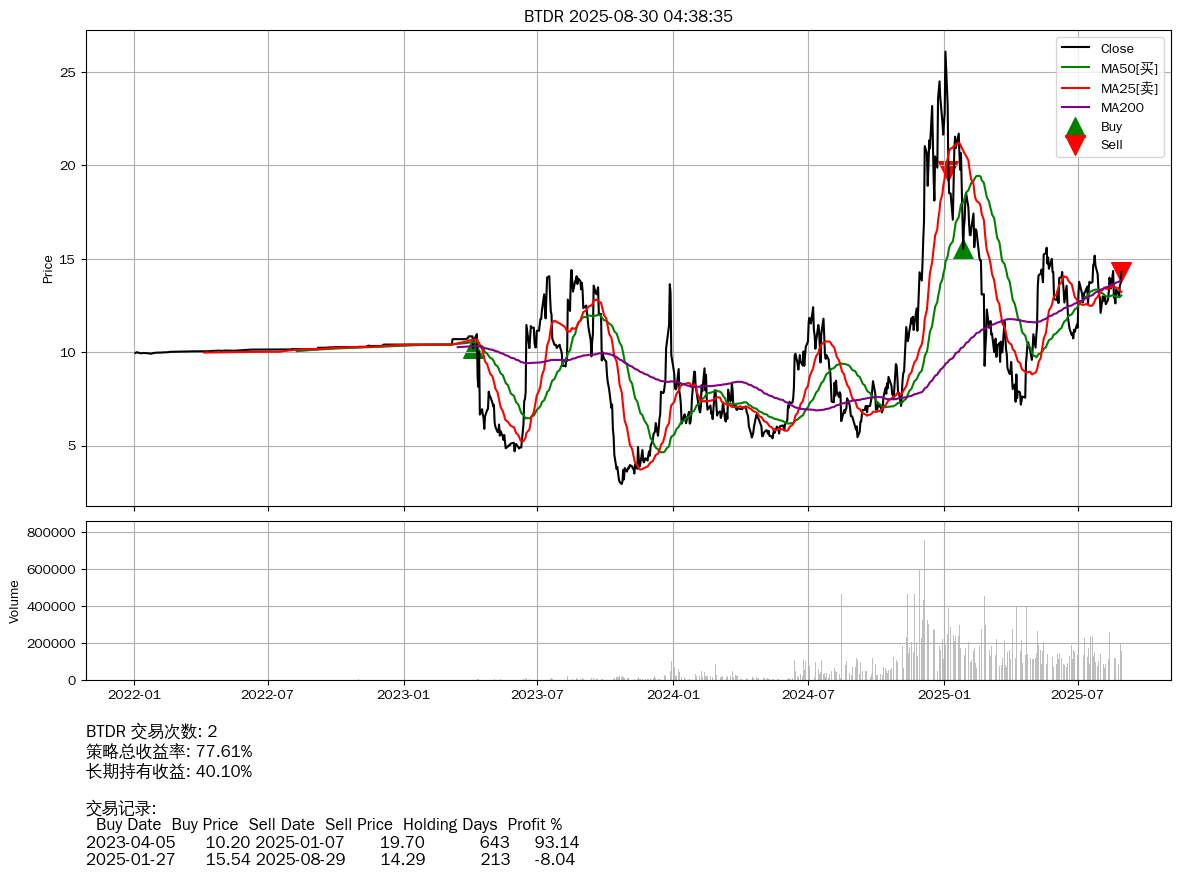Screen dimensions: 1180x878
Task: Click the Volume y-axis label
Action: click(x=14, y=601)
